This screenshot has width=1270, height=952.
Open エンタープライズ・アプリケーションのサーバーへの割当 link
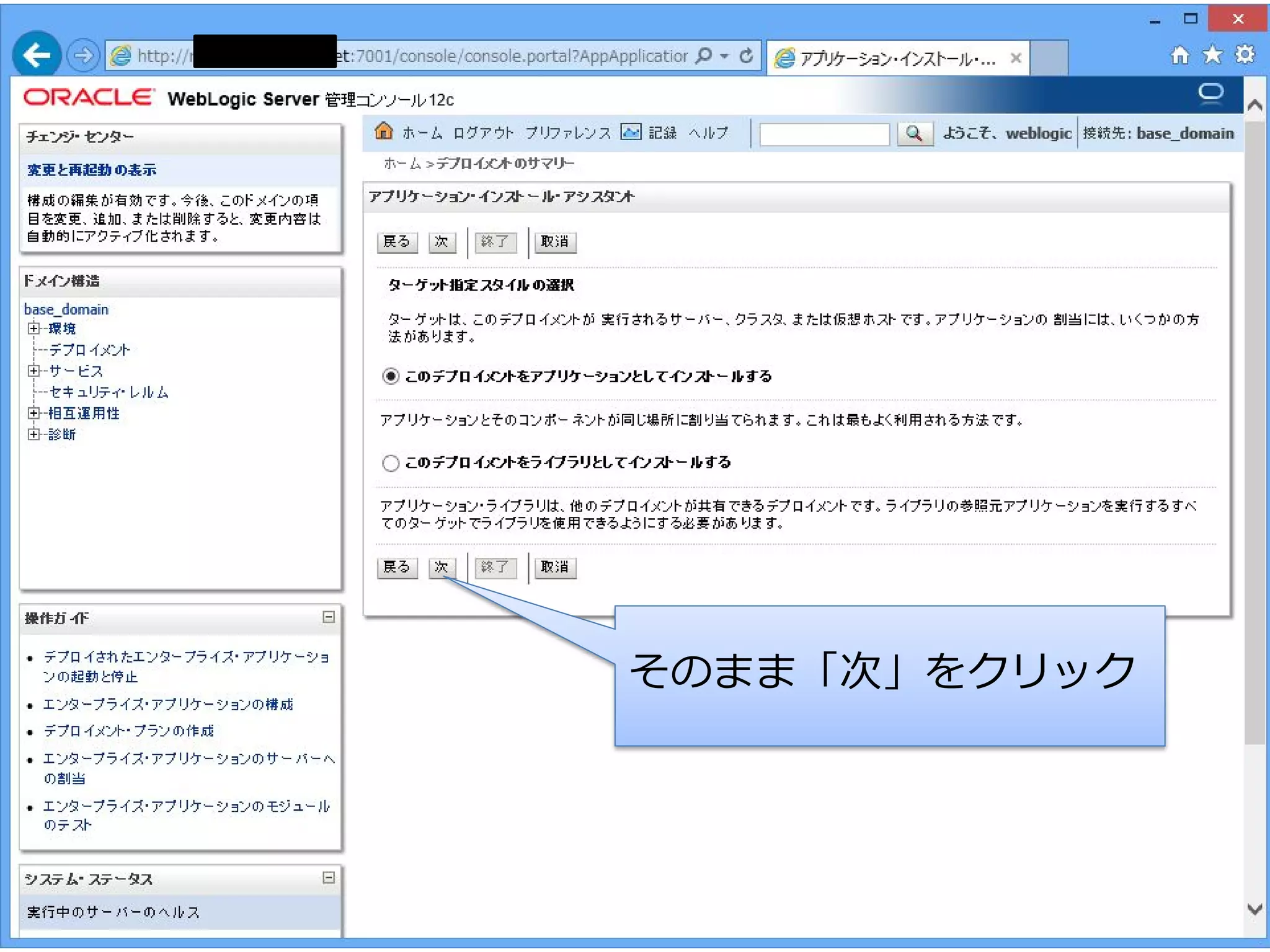click(189, 768)
